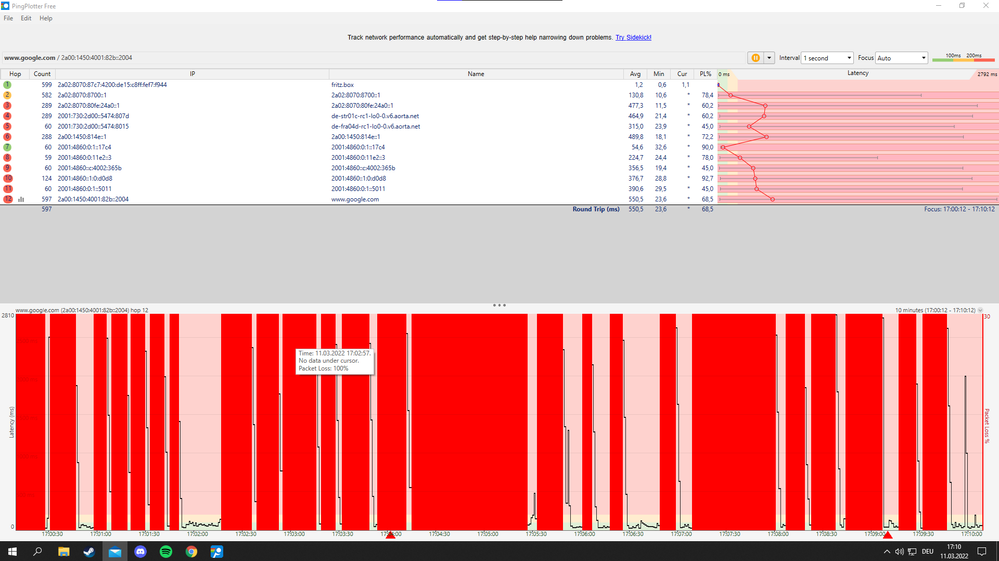Open the notification center icon
This screenshot has height=561, width=999.
coord(982,551)
